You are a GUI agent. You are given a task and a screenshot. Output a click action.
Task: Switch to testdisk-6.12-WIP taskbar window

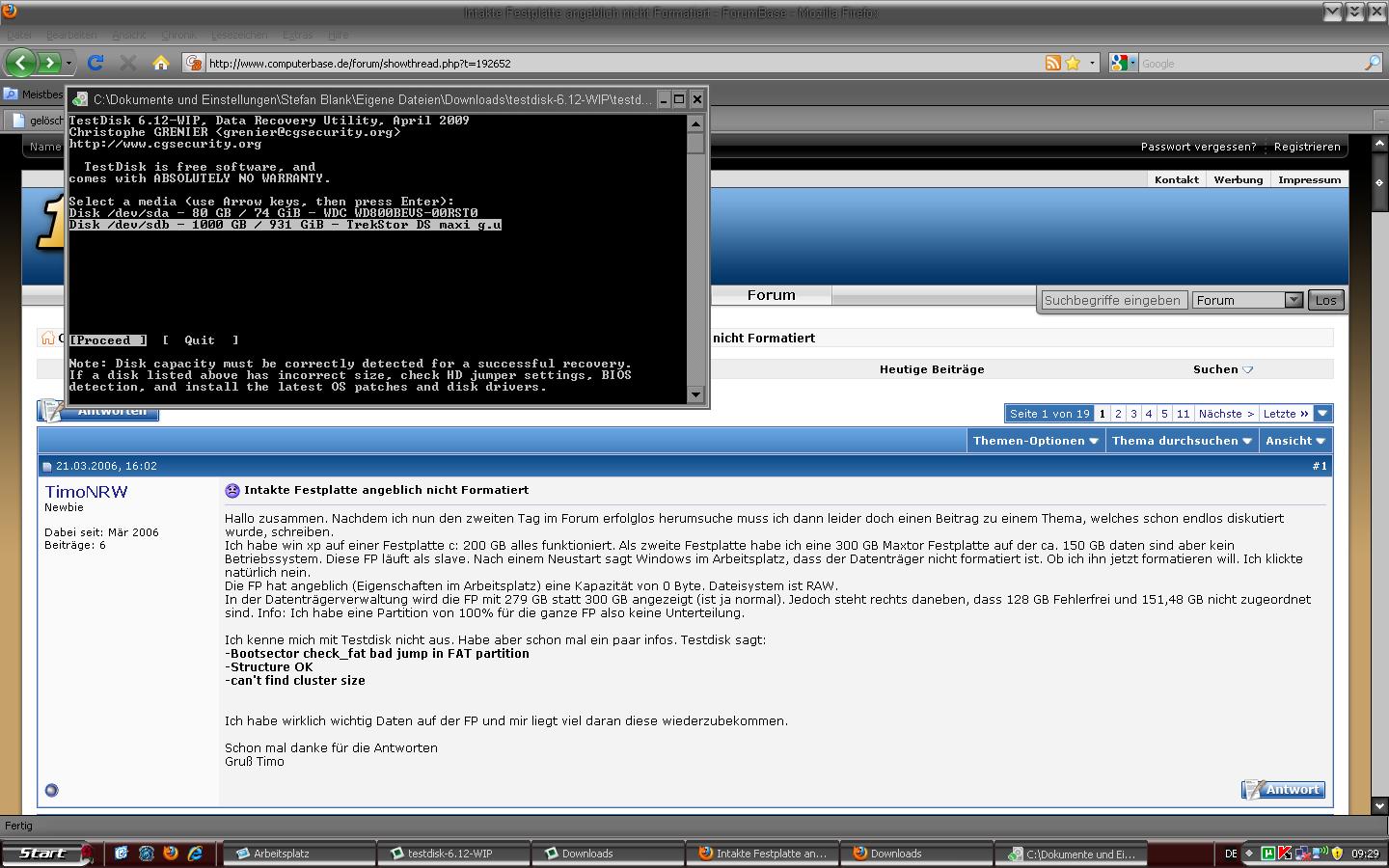coord(453,854)
